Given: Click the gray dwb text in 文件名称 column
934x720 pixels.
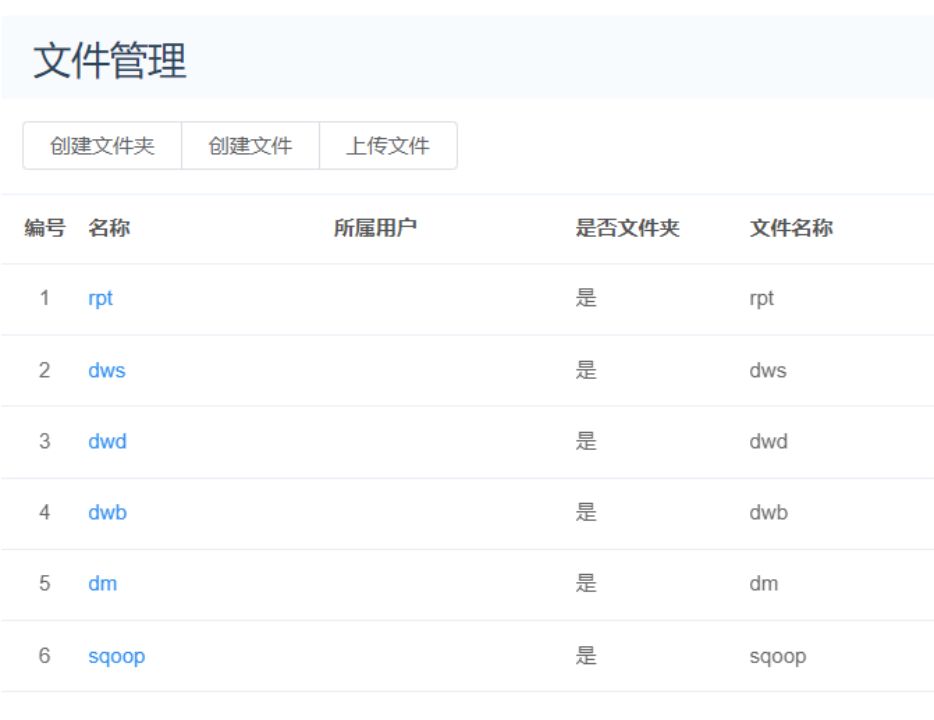Looking at the screenshot, I should coord(768,512).
